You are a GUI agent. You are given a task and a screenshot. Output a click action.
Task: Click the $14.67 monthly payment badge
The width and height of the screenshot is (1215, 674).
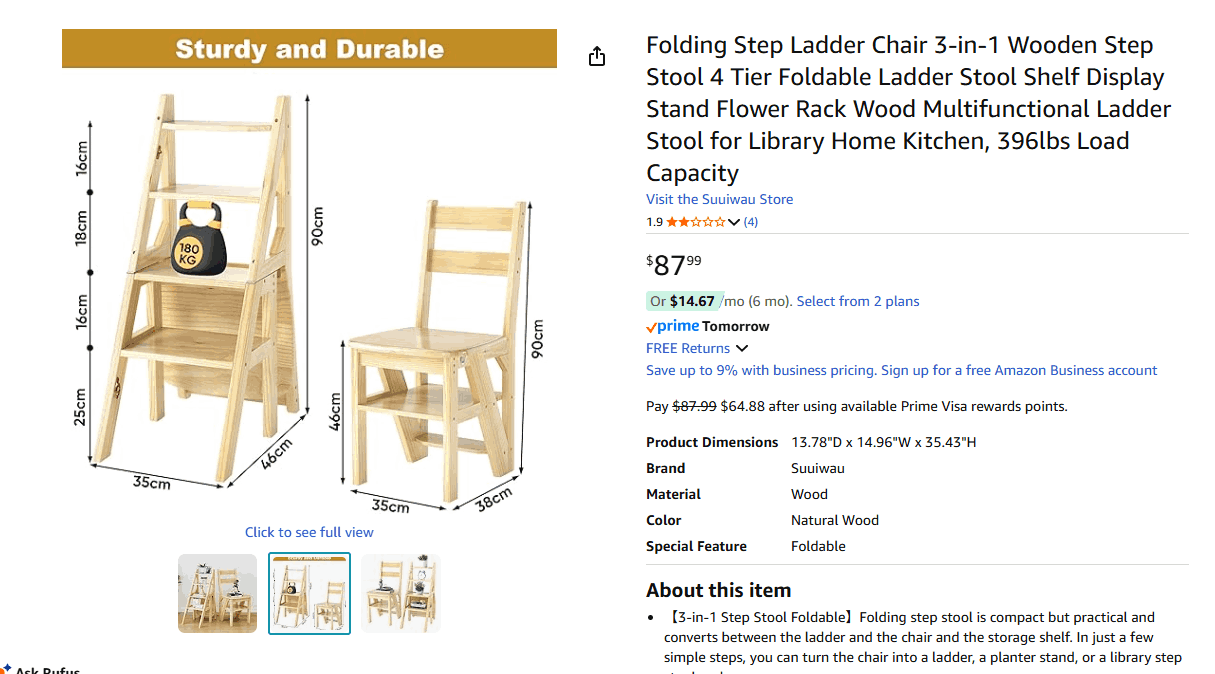(x=682, y=301)
